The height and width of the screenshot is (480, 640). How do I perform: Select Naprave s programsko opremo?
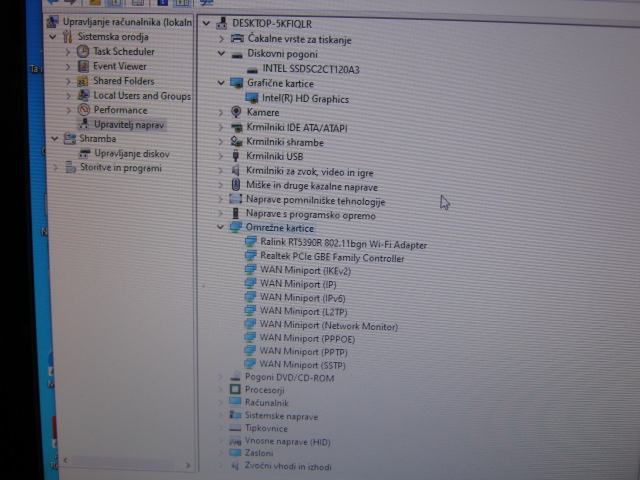(x=310, y=215)
